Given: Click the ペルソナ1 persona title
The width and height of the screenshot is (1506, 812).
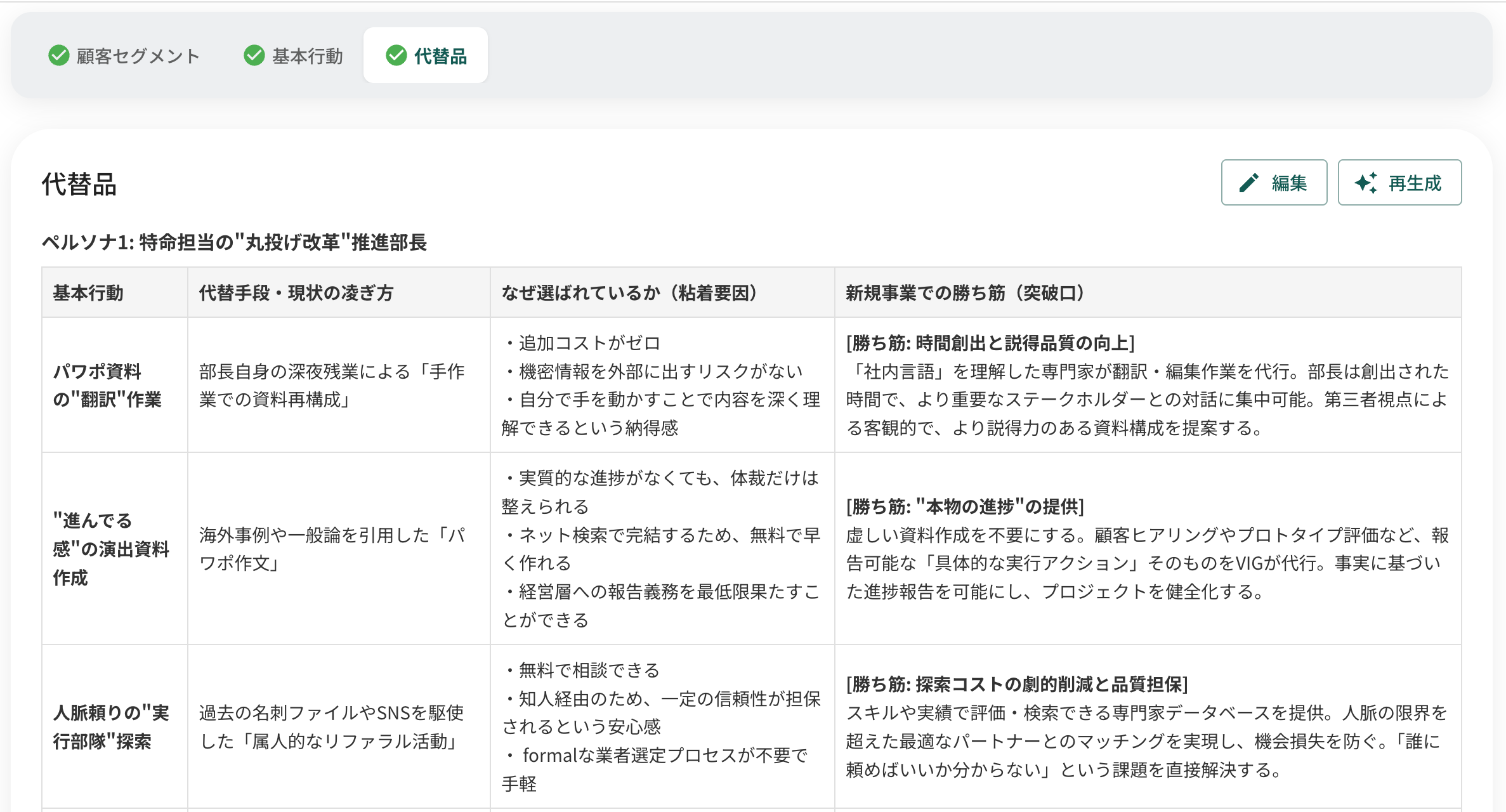Looking at the screenshot, I should pyautogui.click(x=234, y=242).
